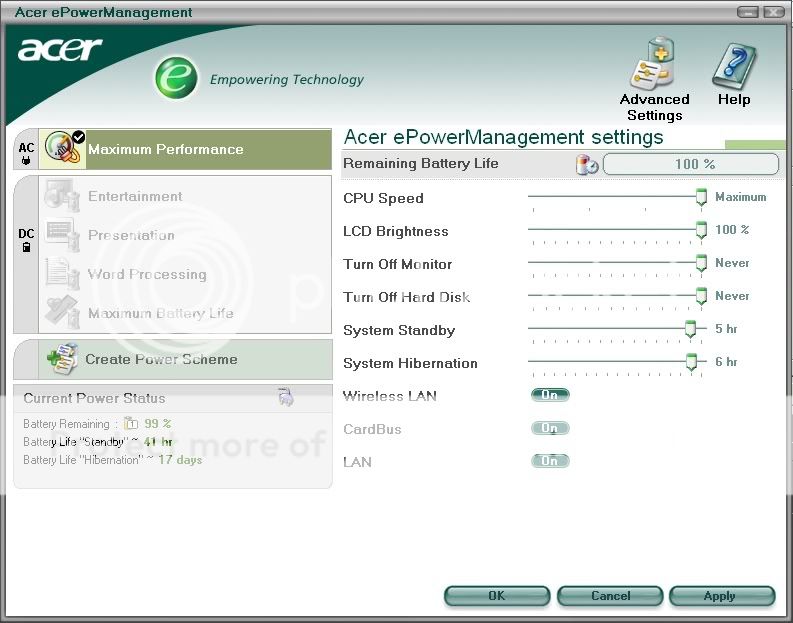Click the Remaining Battery Life clock icon

click(x=587, y=164)
